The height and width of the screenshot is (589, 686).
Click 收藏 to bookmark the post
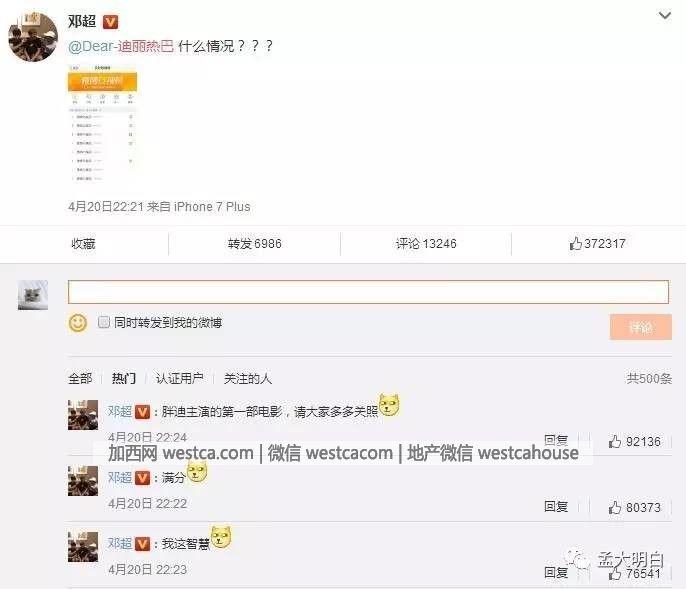(83, 243)
